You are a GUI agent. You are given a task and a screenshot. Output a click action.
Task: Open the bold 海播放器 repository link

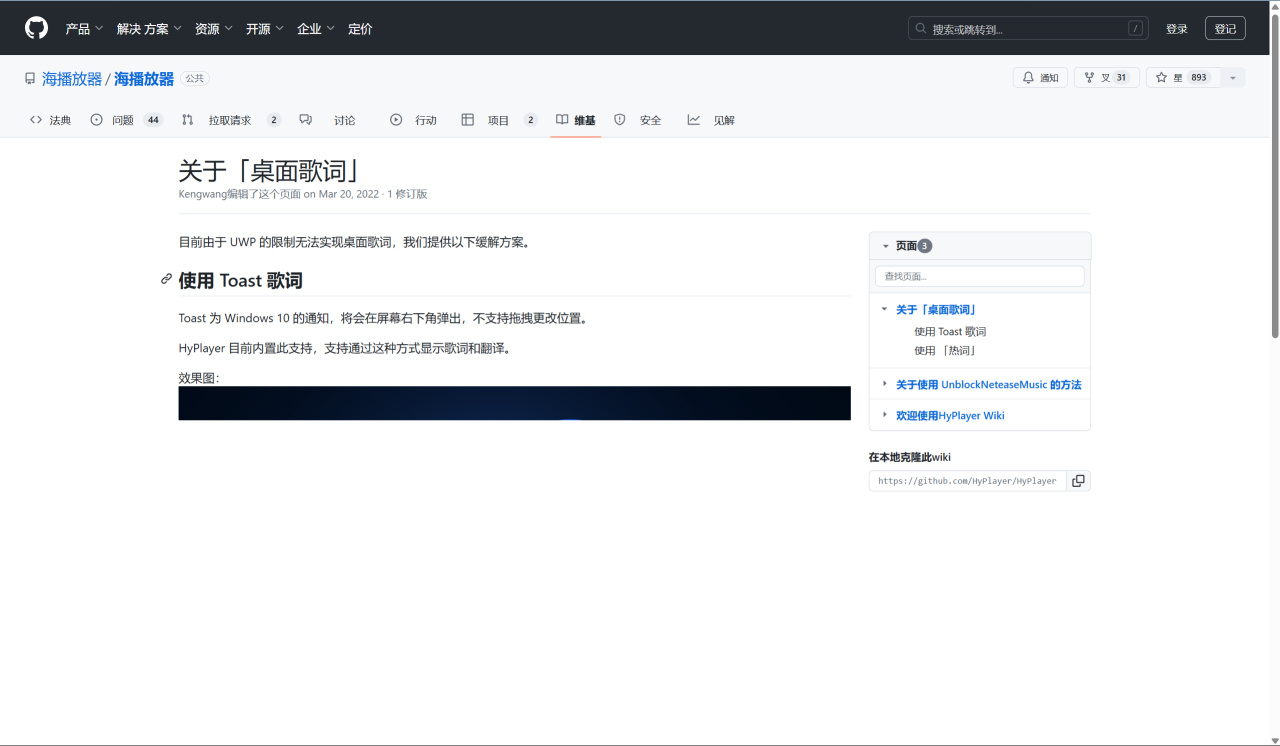144,78
